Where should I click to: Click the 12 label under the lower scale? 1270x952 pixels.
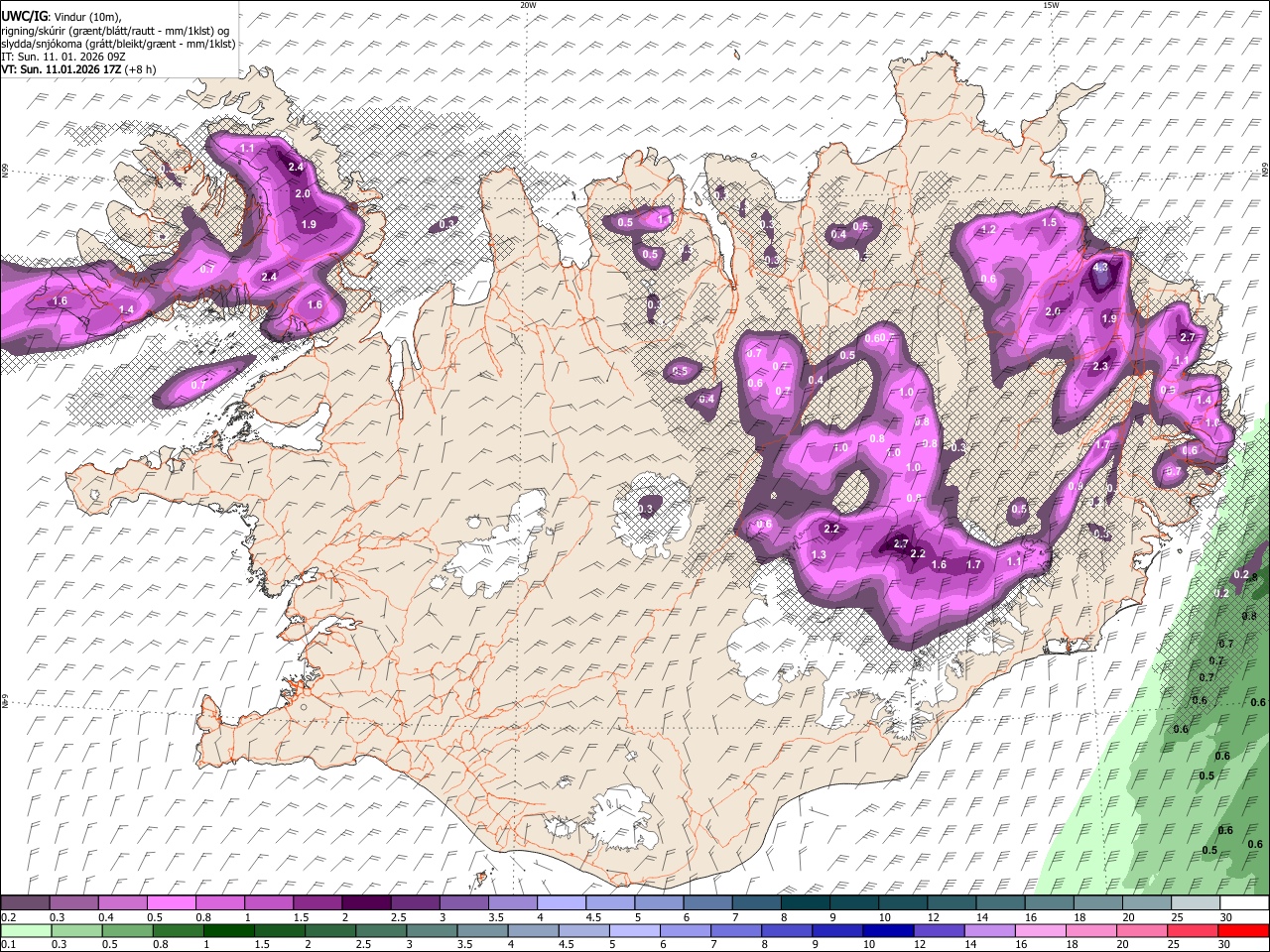(x=921, y=945)
